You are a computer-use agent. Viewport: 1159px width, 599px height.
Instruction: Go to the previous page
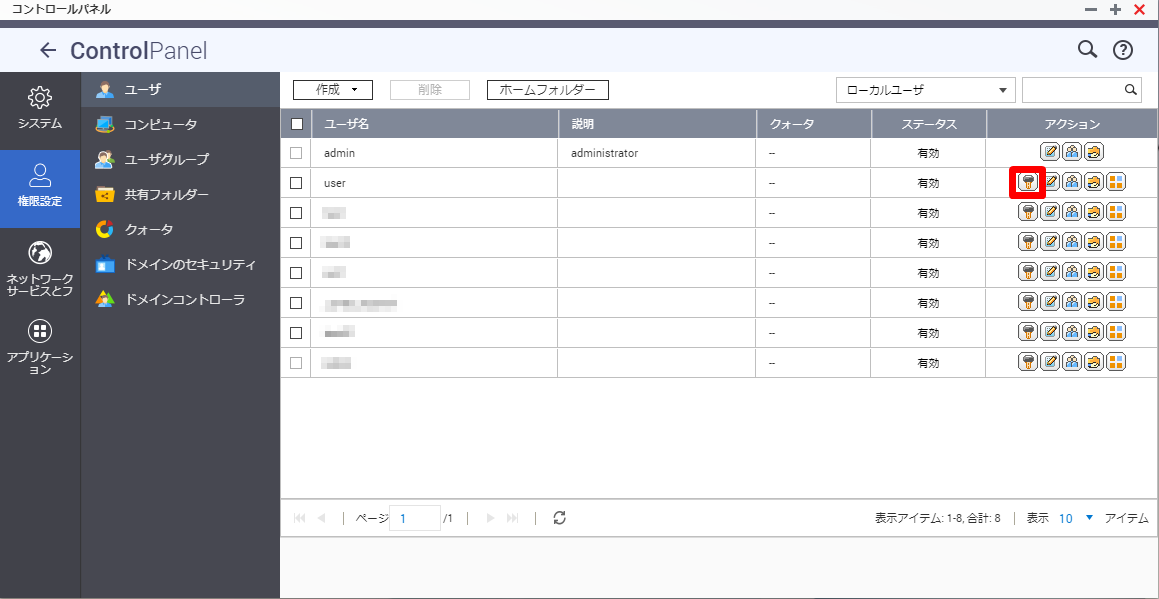click(322, 518)
